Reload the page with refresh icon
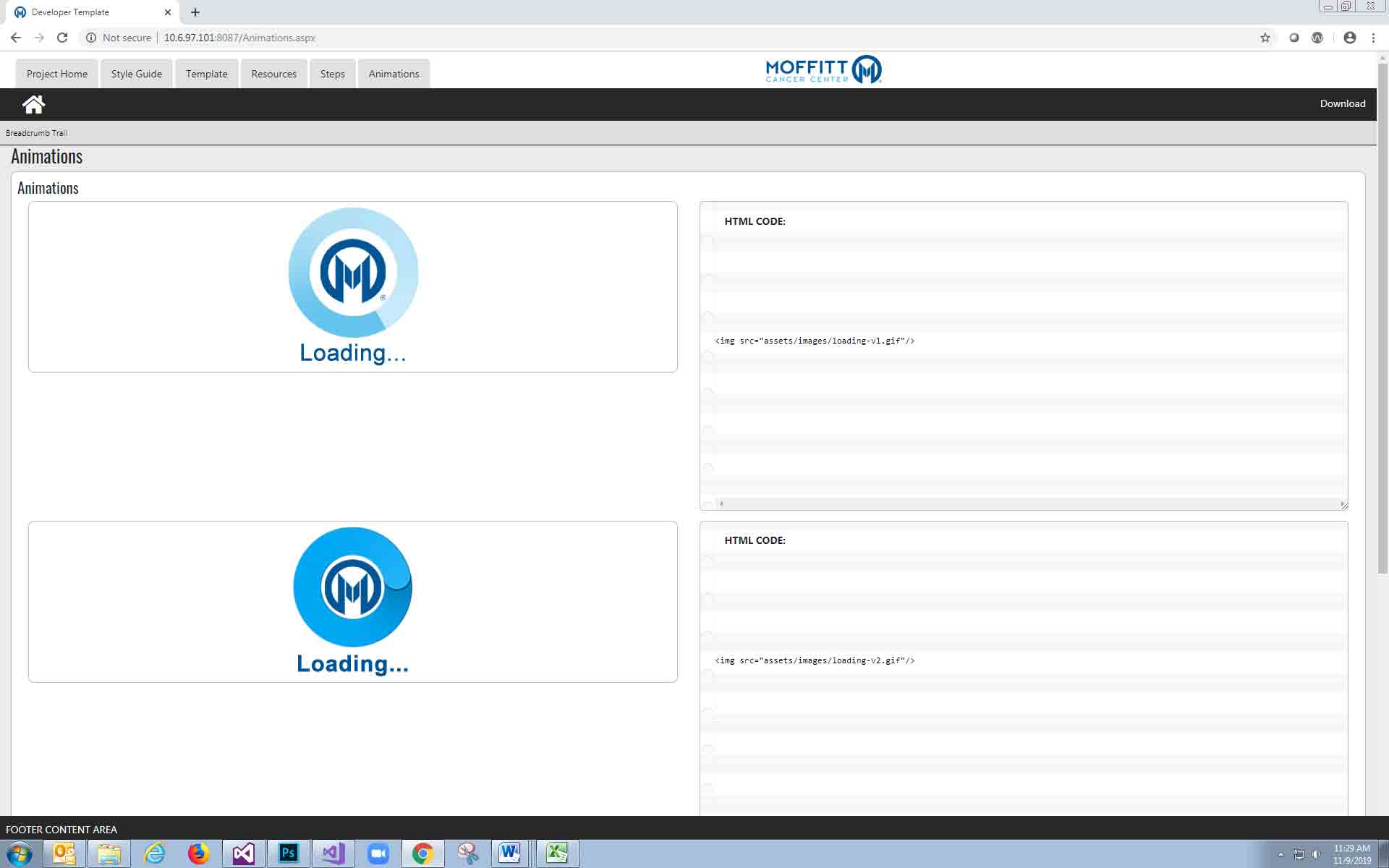 click(62, 38)
